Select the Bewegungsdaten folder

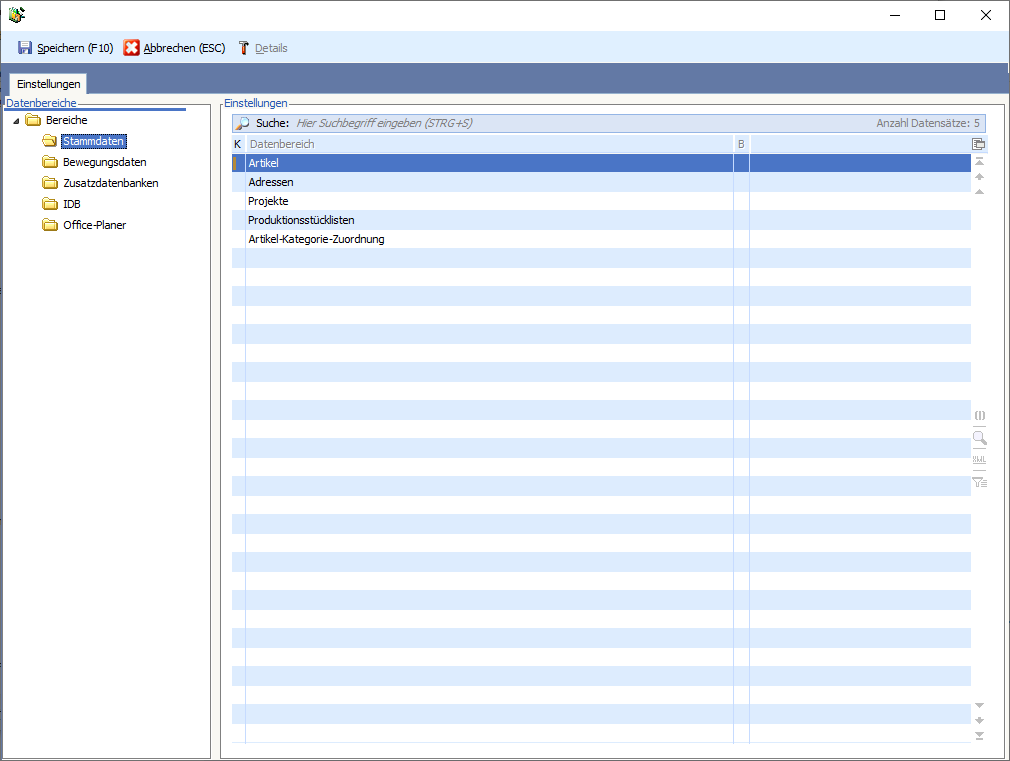pos(104,162)
